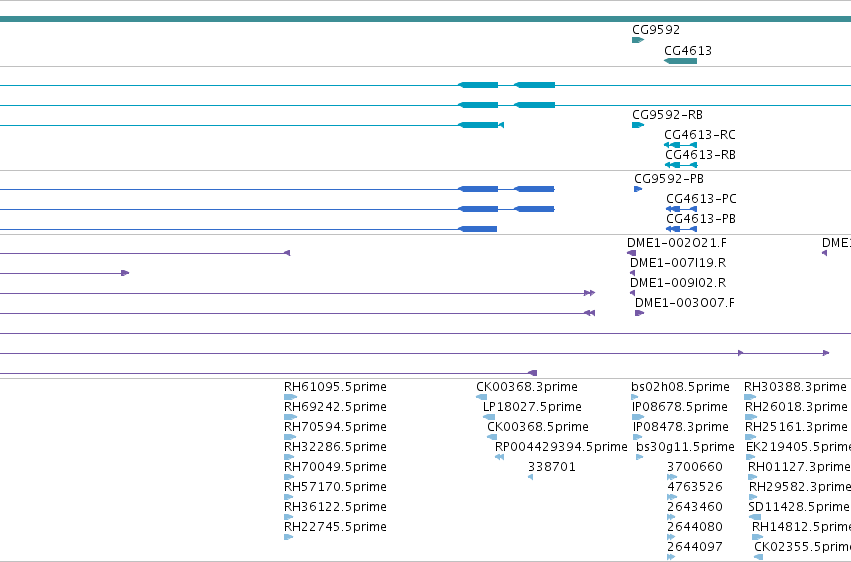Select the RH26018.3prime EST arrow
This screenshot has width=851, height=562.
coord(751,417)
